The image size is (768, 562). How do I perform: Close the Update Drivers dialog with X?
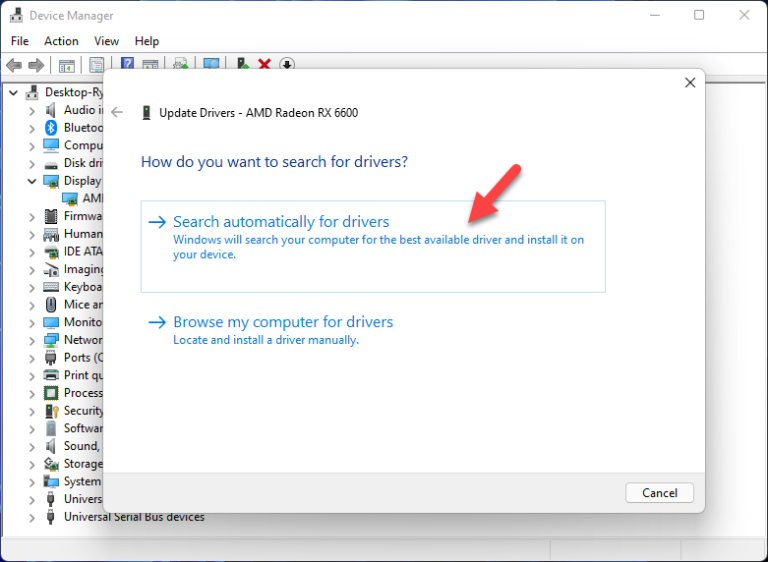pos(690,83)
